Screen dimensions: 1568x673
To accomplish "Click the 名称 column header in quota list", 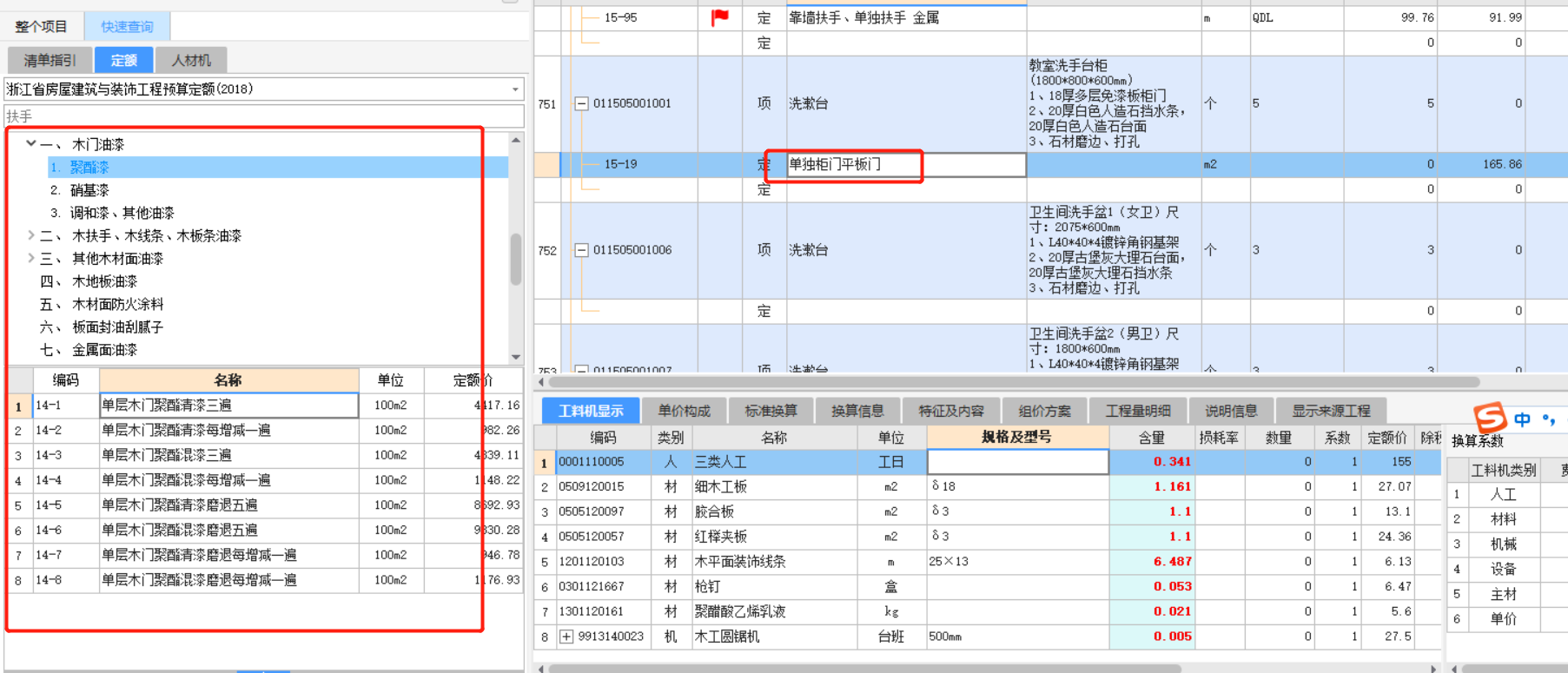I will (x=228, y=380).
